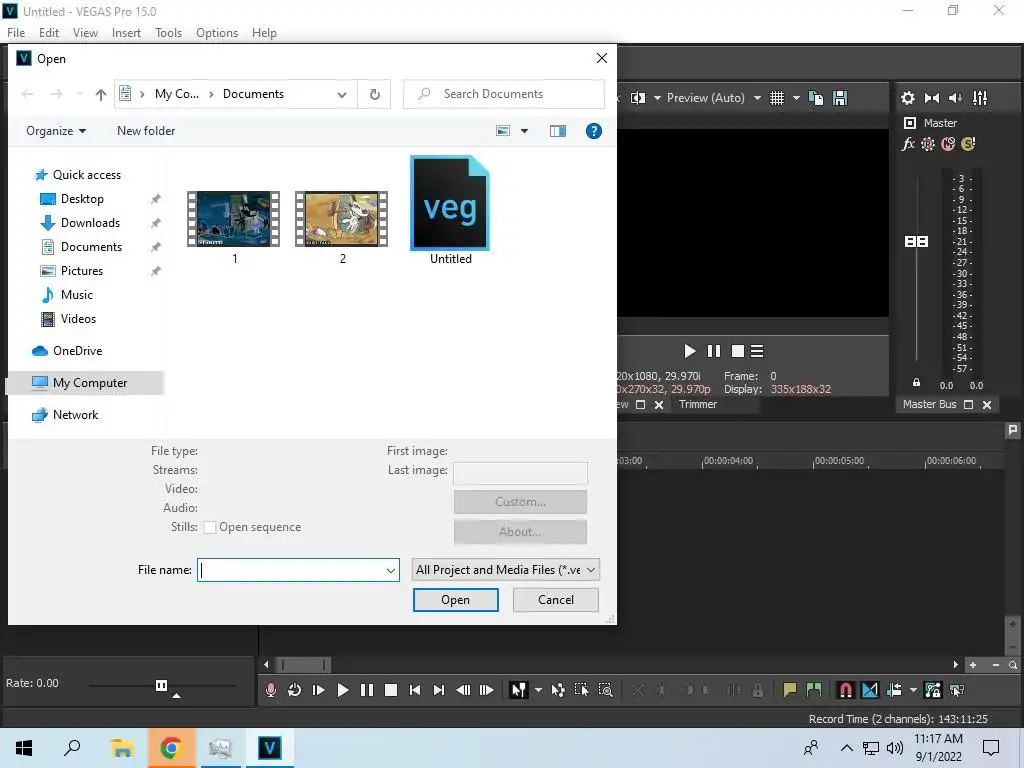
Task: Toggle Automatic Crossfades icon
Action: (870, 690)
